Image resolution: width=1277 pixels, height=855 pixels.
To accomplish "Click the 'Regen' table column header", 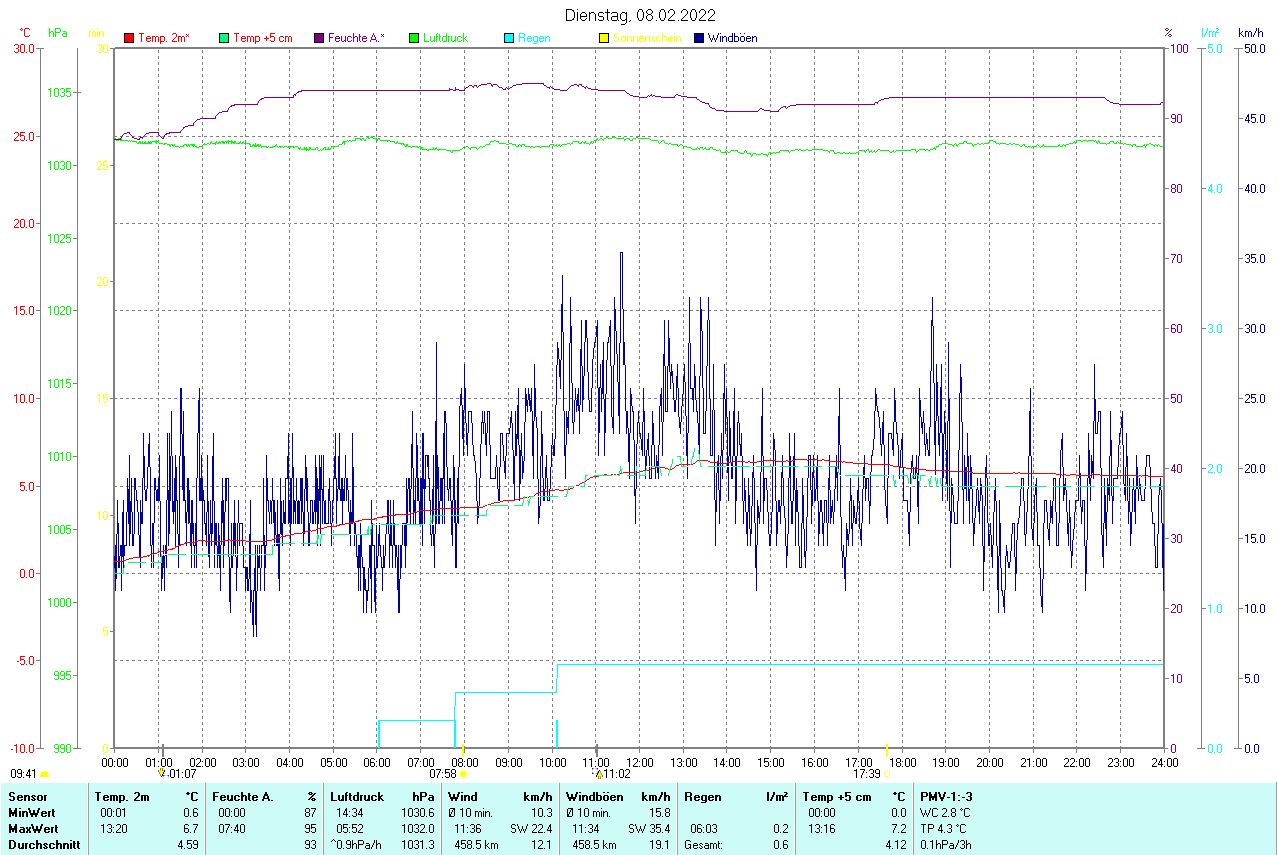I will pyautogui.click(x=703, y=797).
